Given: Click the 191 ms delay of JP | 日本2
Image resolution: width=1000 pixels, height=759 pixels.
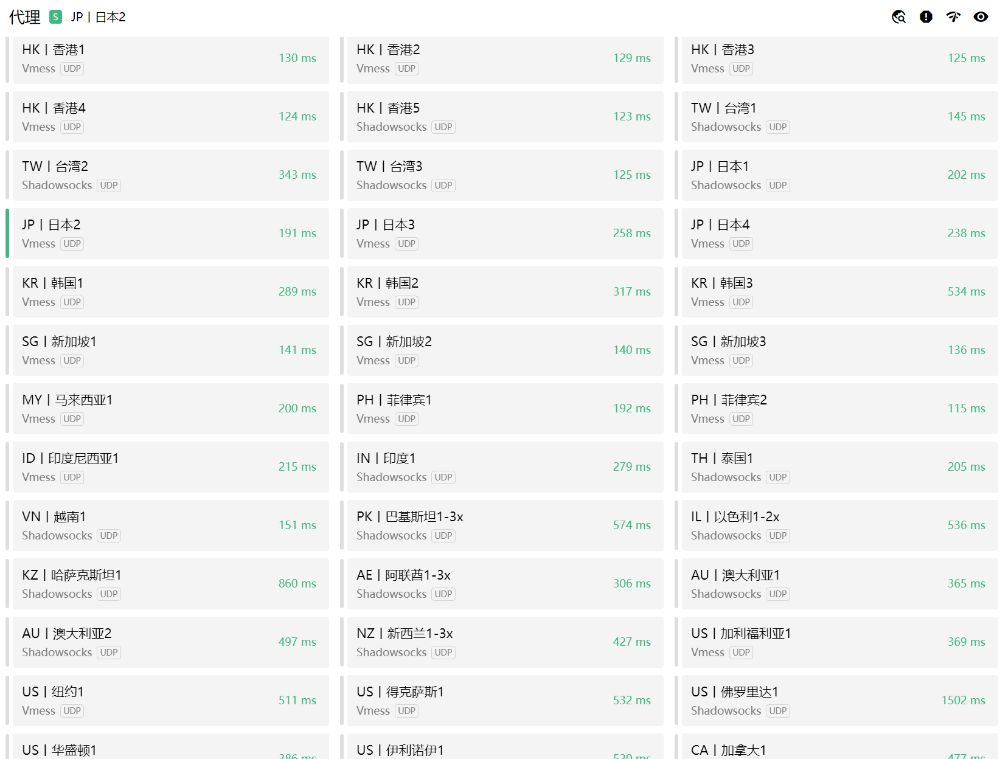Looking at the screenshot, I should (297, 233).
